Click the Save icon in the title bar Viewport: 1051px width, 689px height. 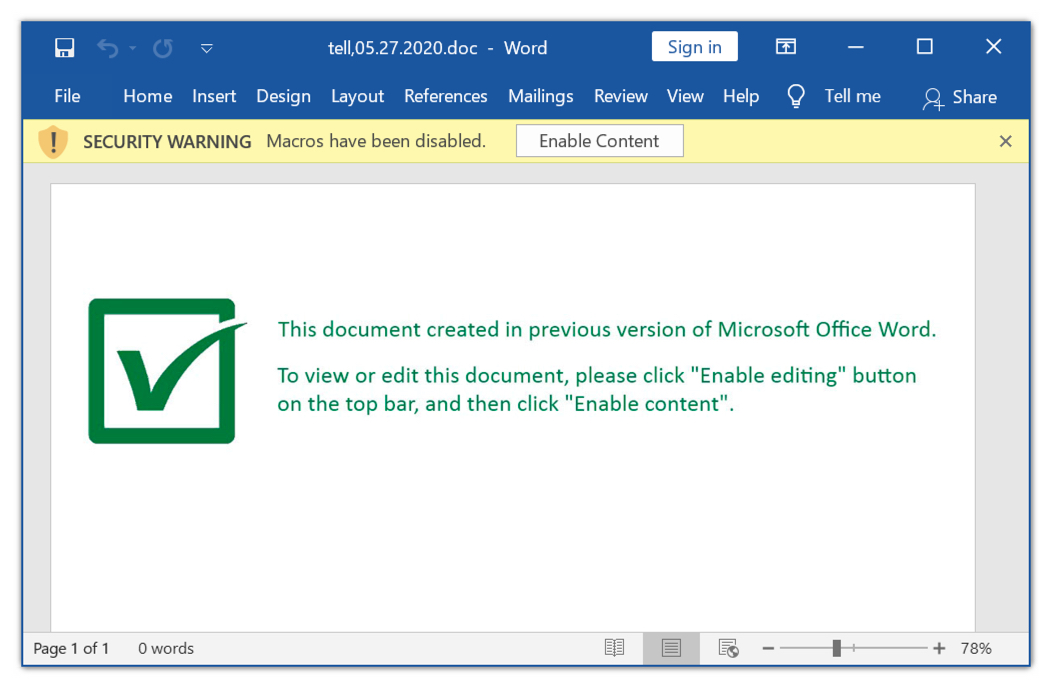click(64, 48)
